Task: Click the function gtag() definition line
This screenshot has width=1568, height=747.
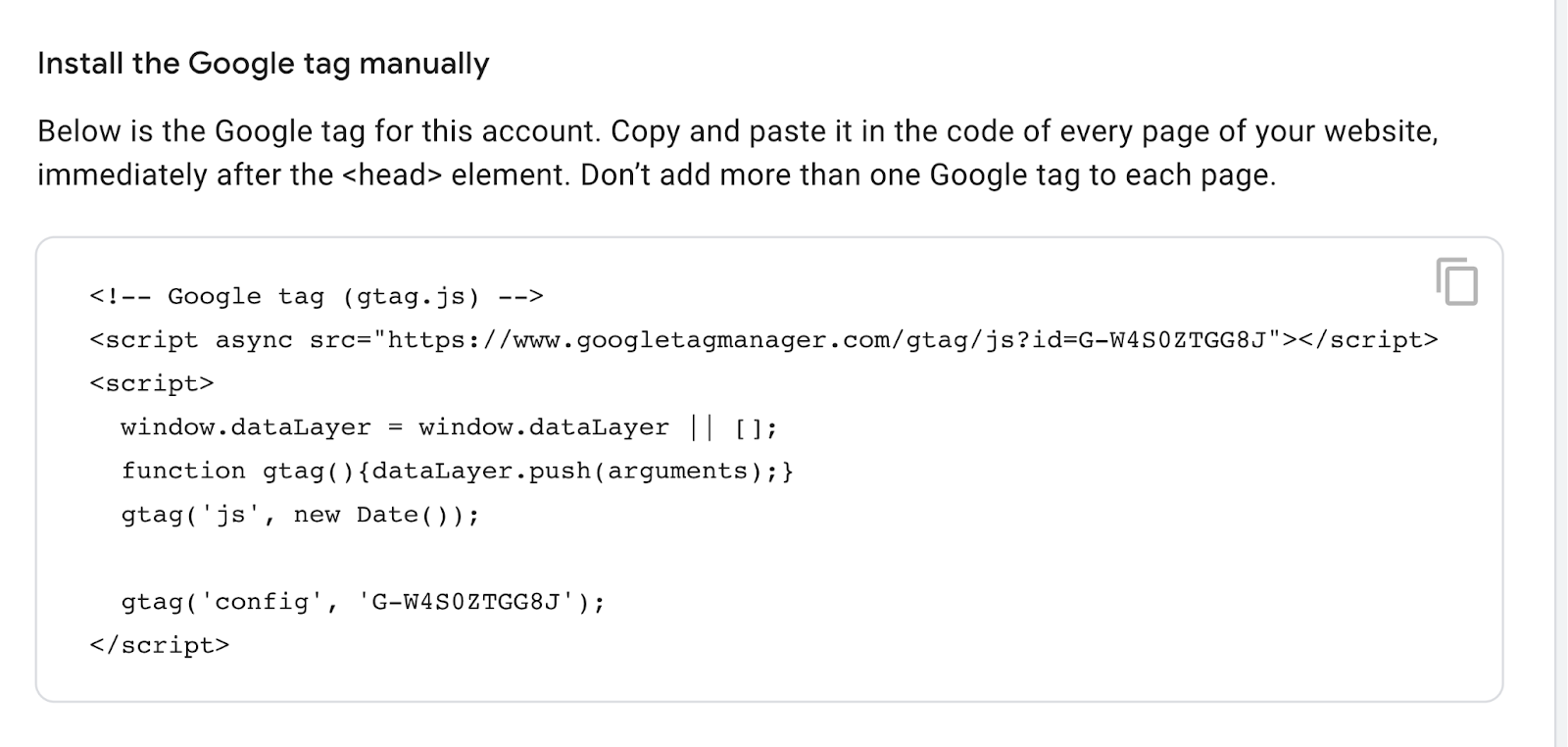Action: (x=456, y=471)
